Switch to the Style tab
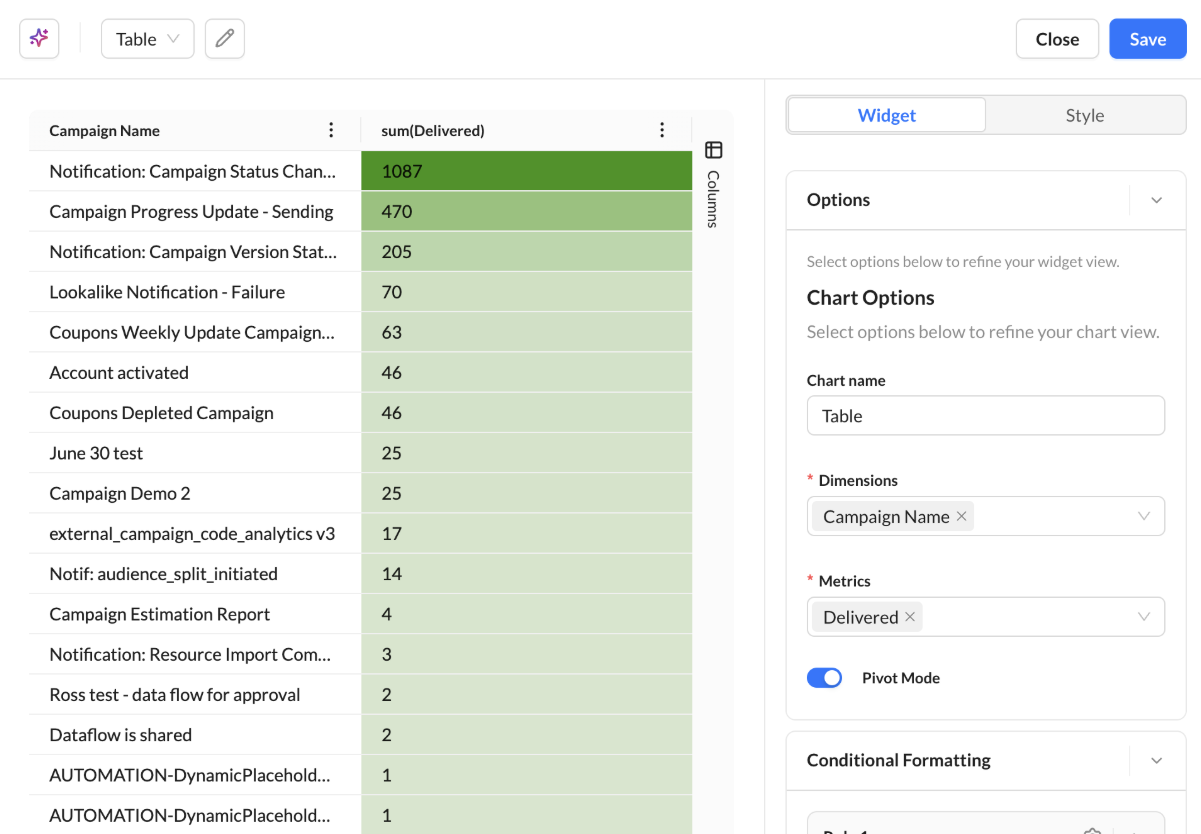Viewport: 1201px width, 834px height. (1085, 115)
